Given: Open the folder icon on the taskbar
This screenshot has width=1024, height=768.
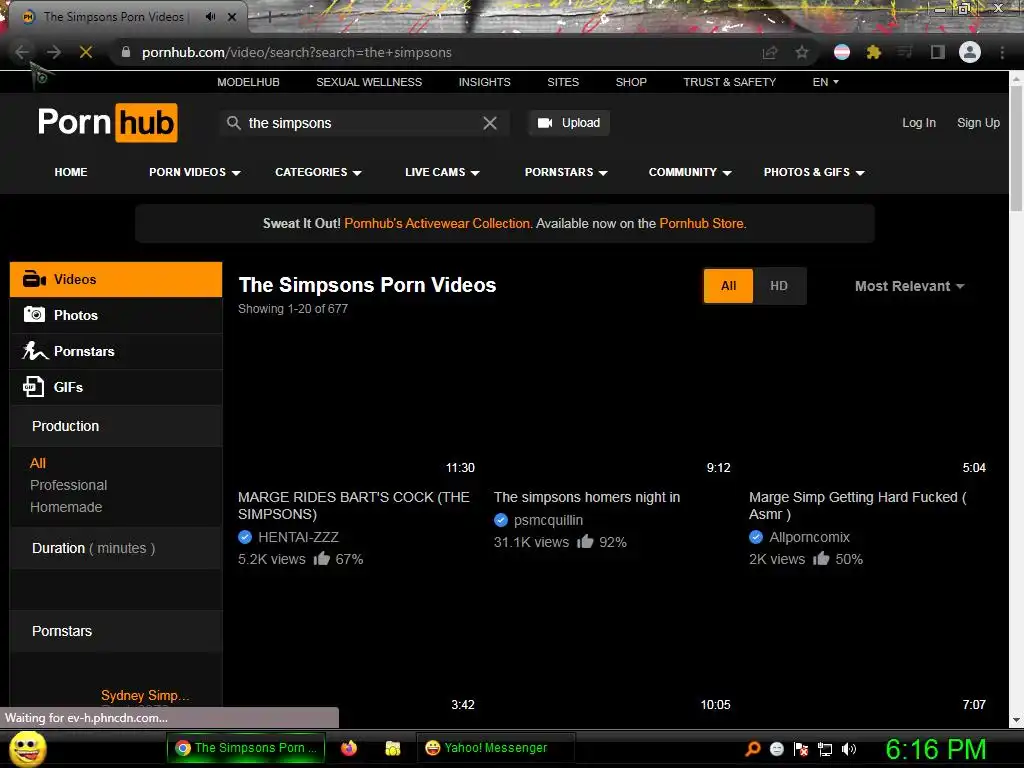Looking at the screenshot, I should pyautogui.click(x=392, y=748).
